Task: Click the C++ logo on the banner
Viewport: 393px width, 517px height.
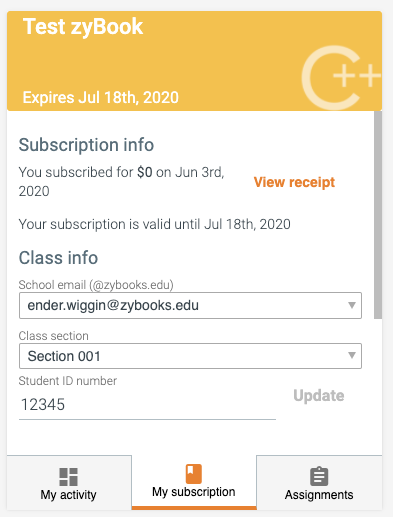Action: tap(341, 77)
